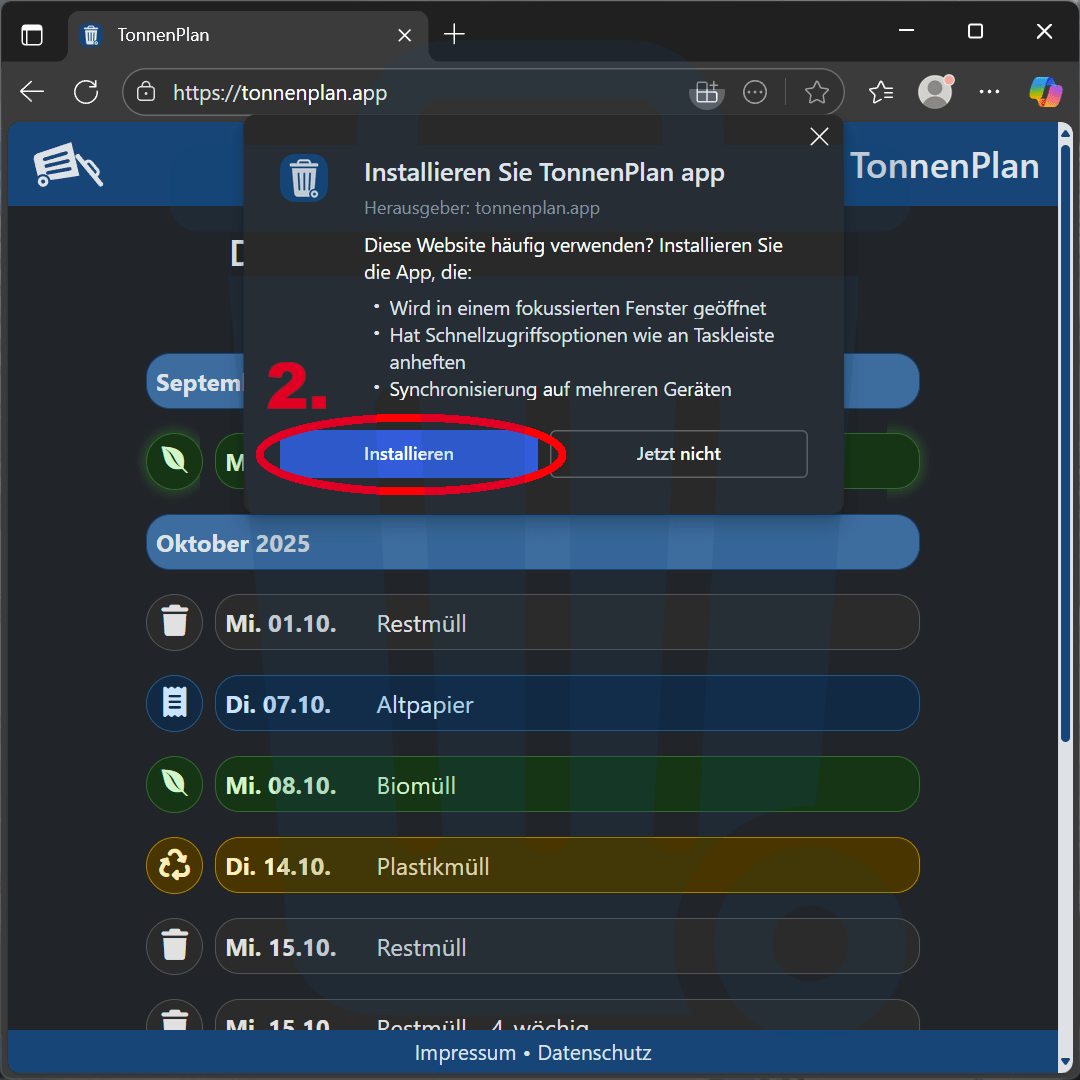Click the tonnenplan.app address bar

coord(400,93)
